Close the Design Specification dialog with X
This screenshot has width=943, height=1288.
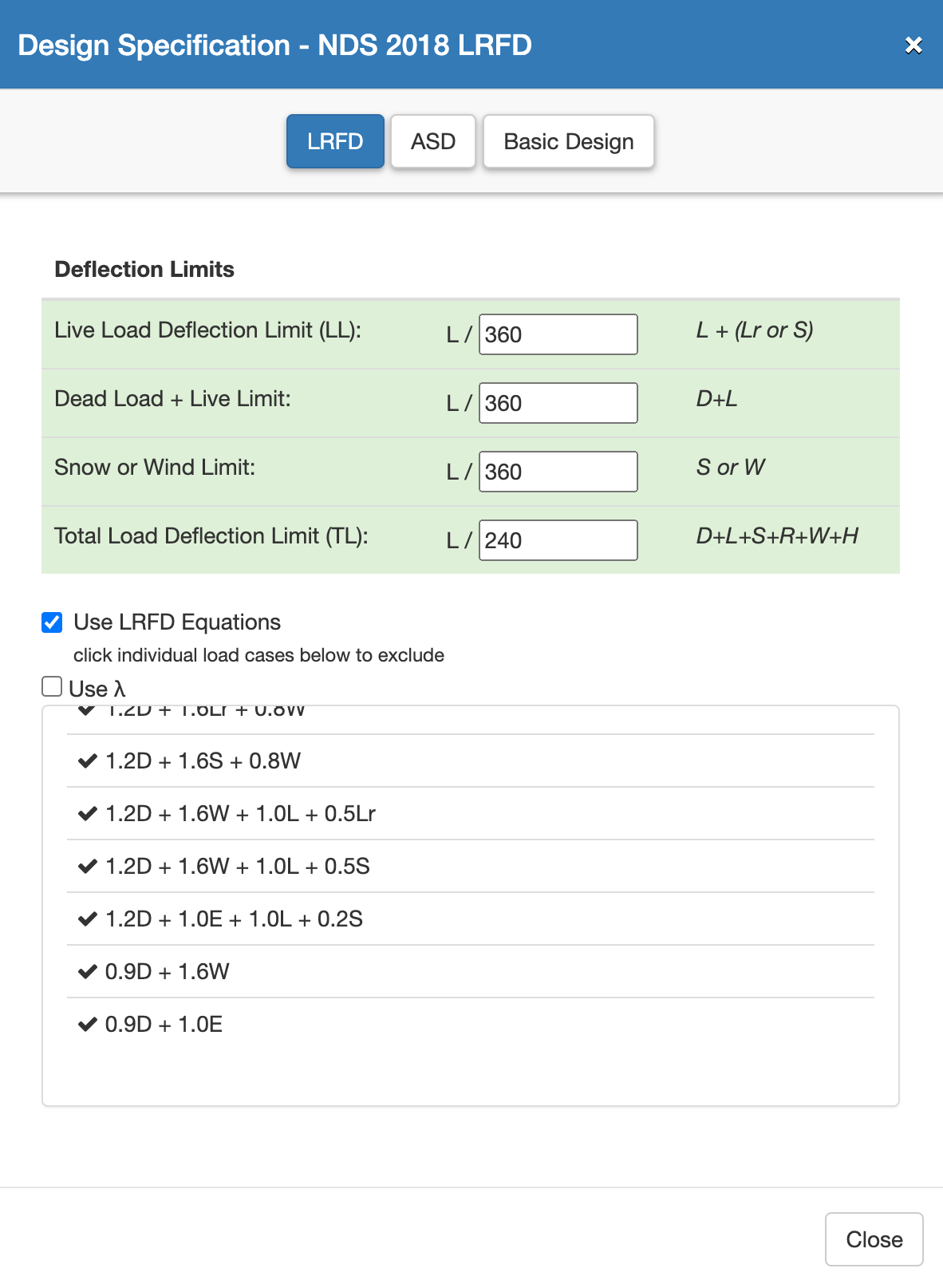click(913, 45)
